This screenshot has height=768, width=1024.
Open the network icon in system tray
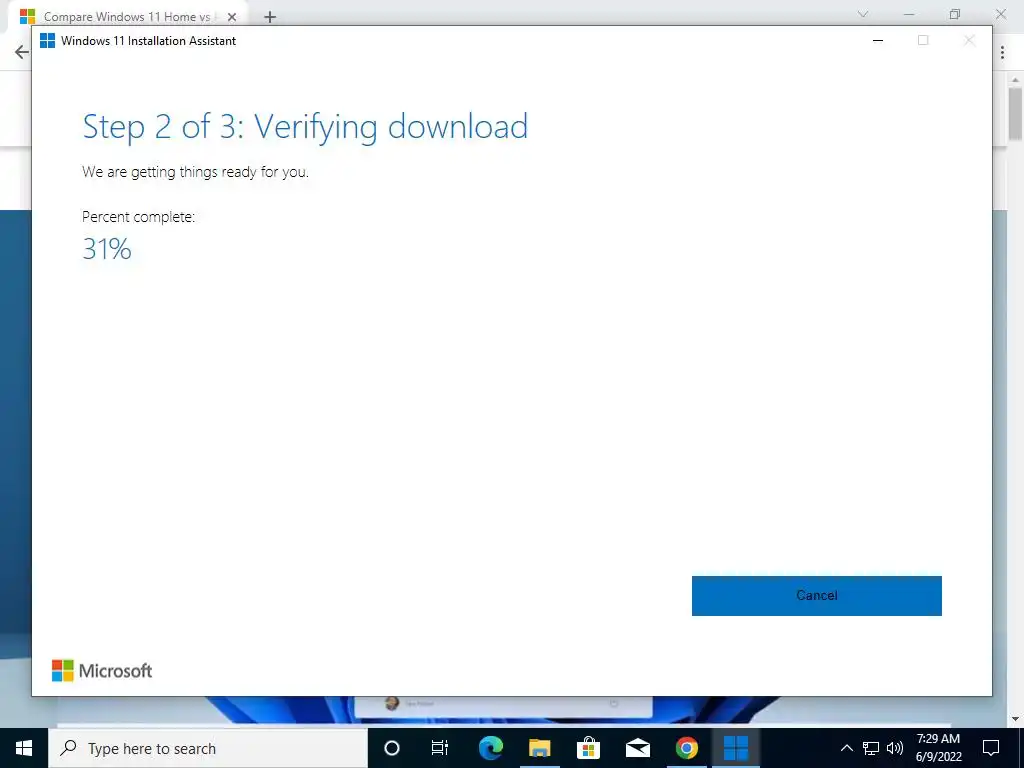871,748
